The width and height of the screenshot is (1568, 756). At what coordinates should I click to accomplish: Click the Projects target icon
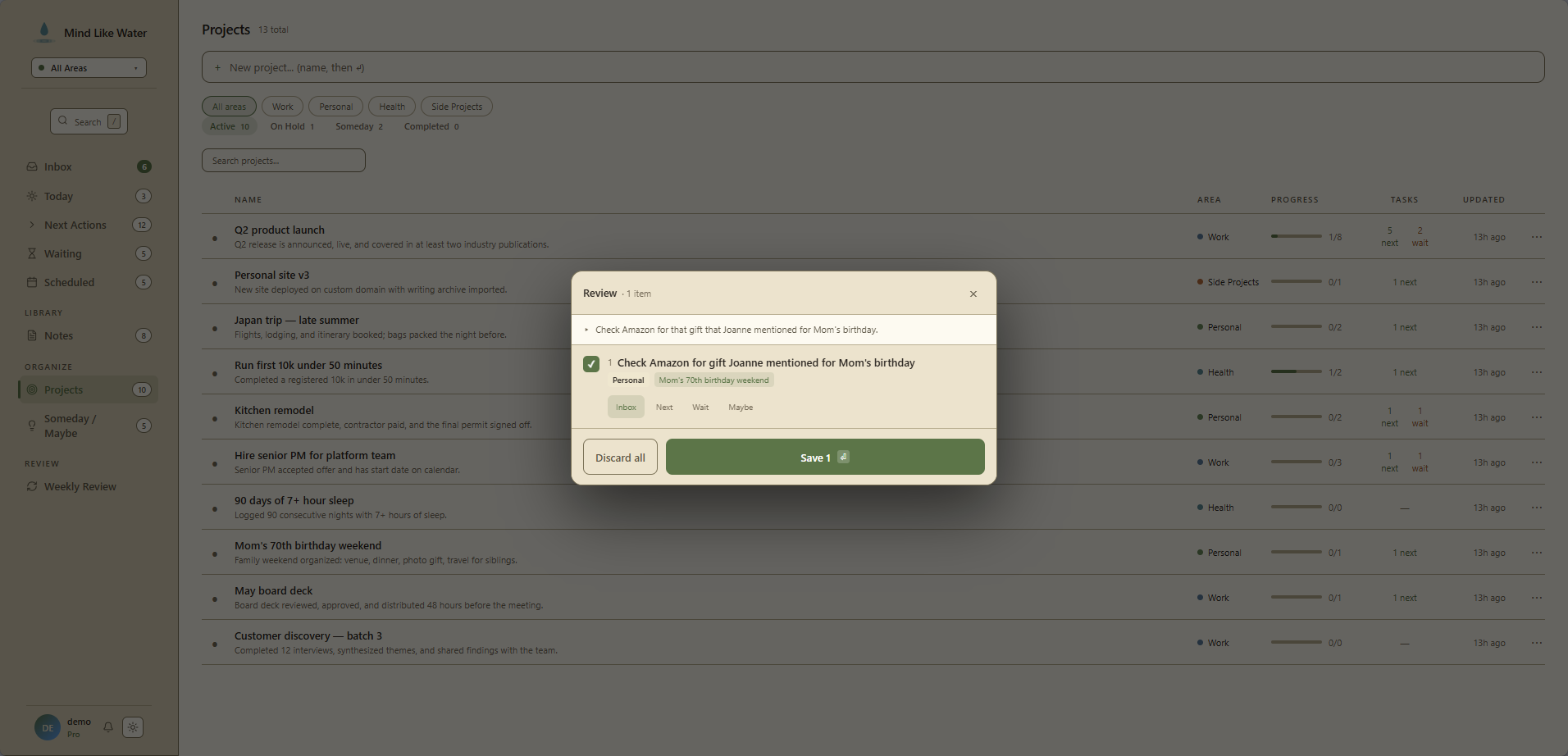tap(32, 389)
